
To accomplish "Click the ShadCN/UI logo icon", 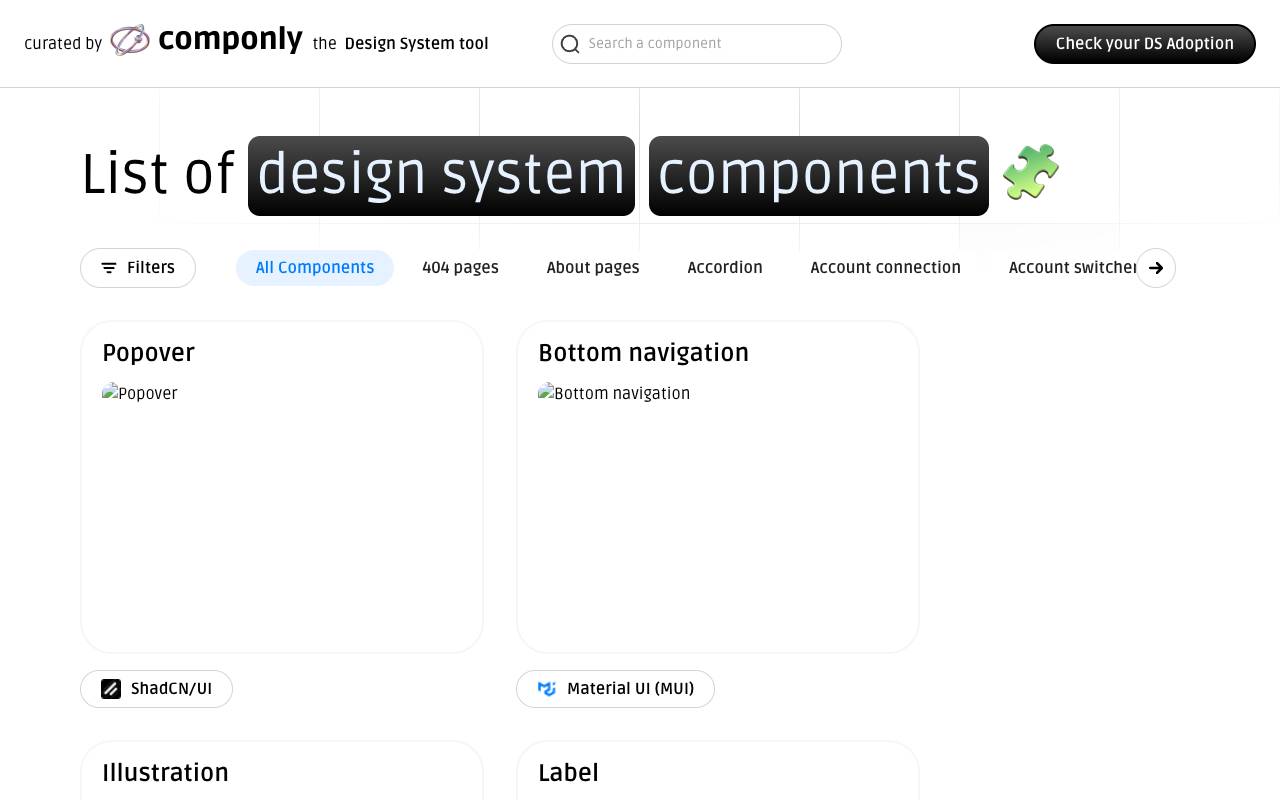I will pos(111,689).
